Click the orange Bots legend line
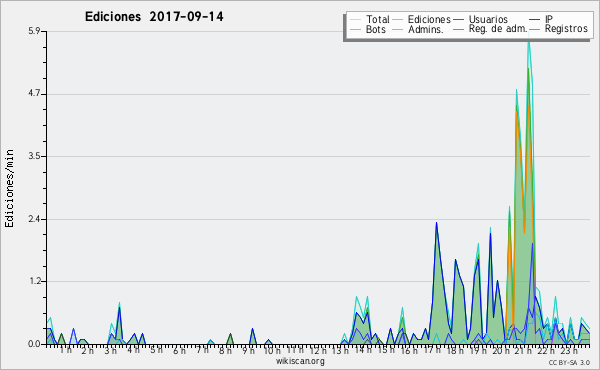 pos(355,29)
